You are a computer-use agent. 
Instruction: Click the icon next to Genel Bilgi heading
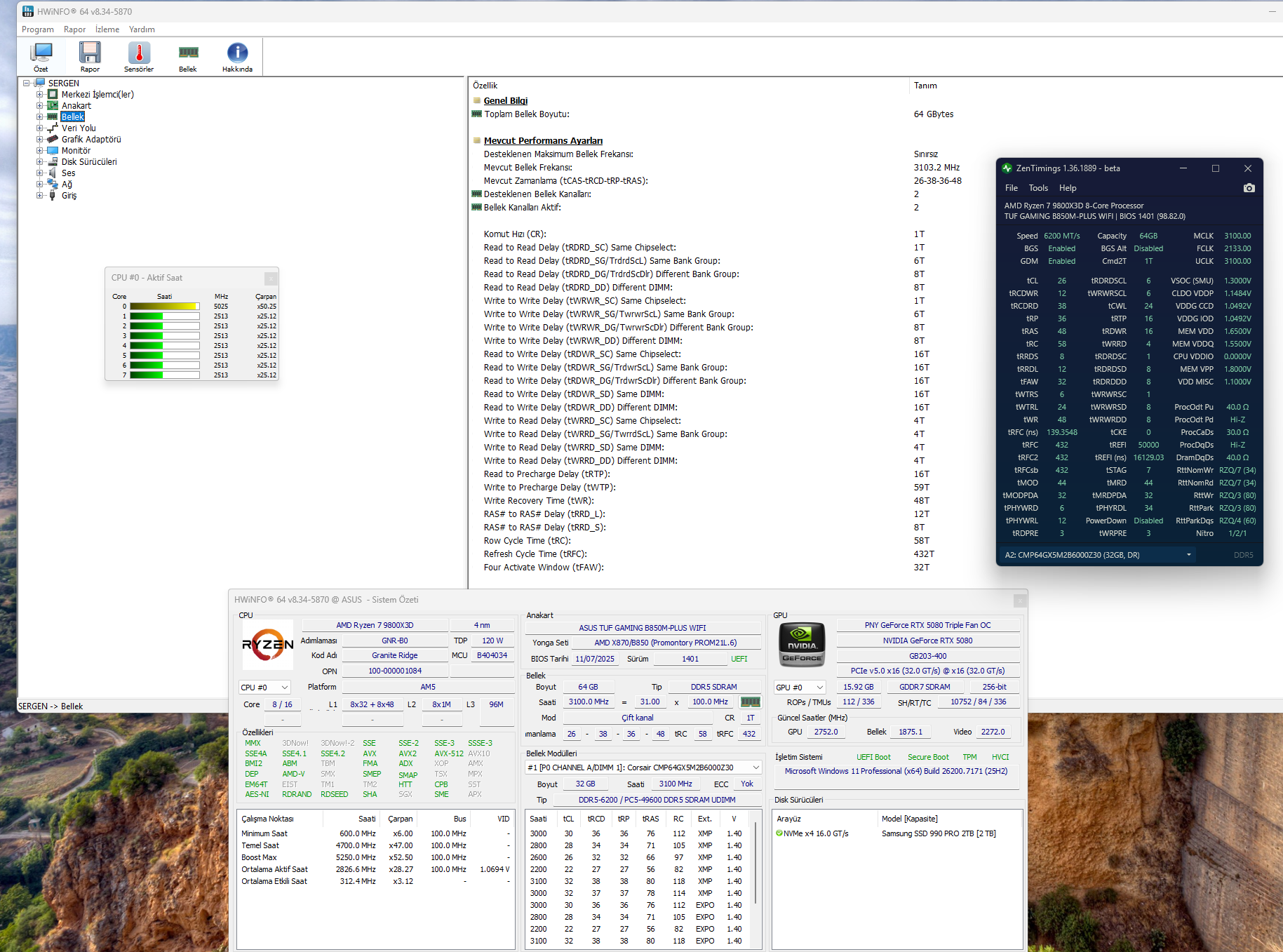[477, 100]
